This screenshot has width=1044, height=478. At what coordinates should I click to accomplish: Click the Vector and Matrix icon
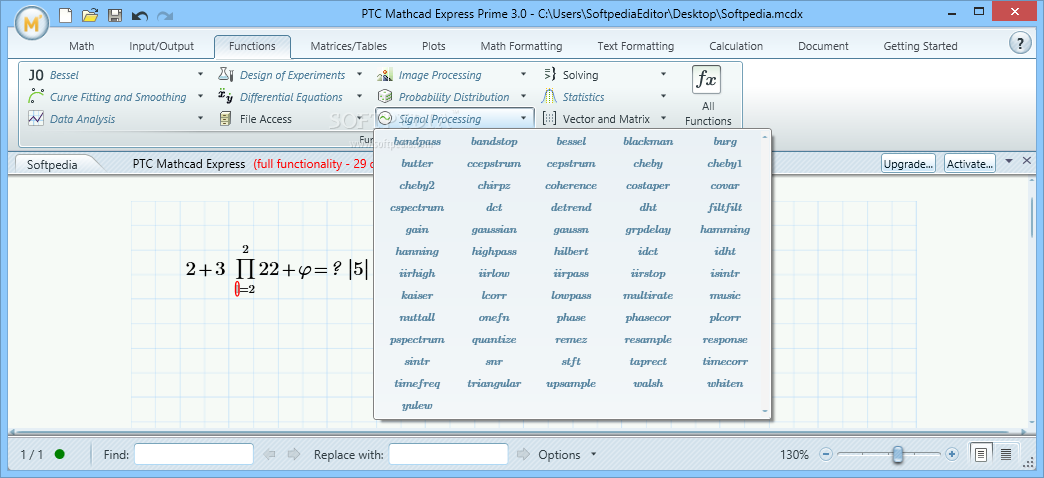pos(549,119)
